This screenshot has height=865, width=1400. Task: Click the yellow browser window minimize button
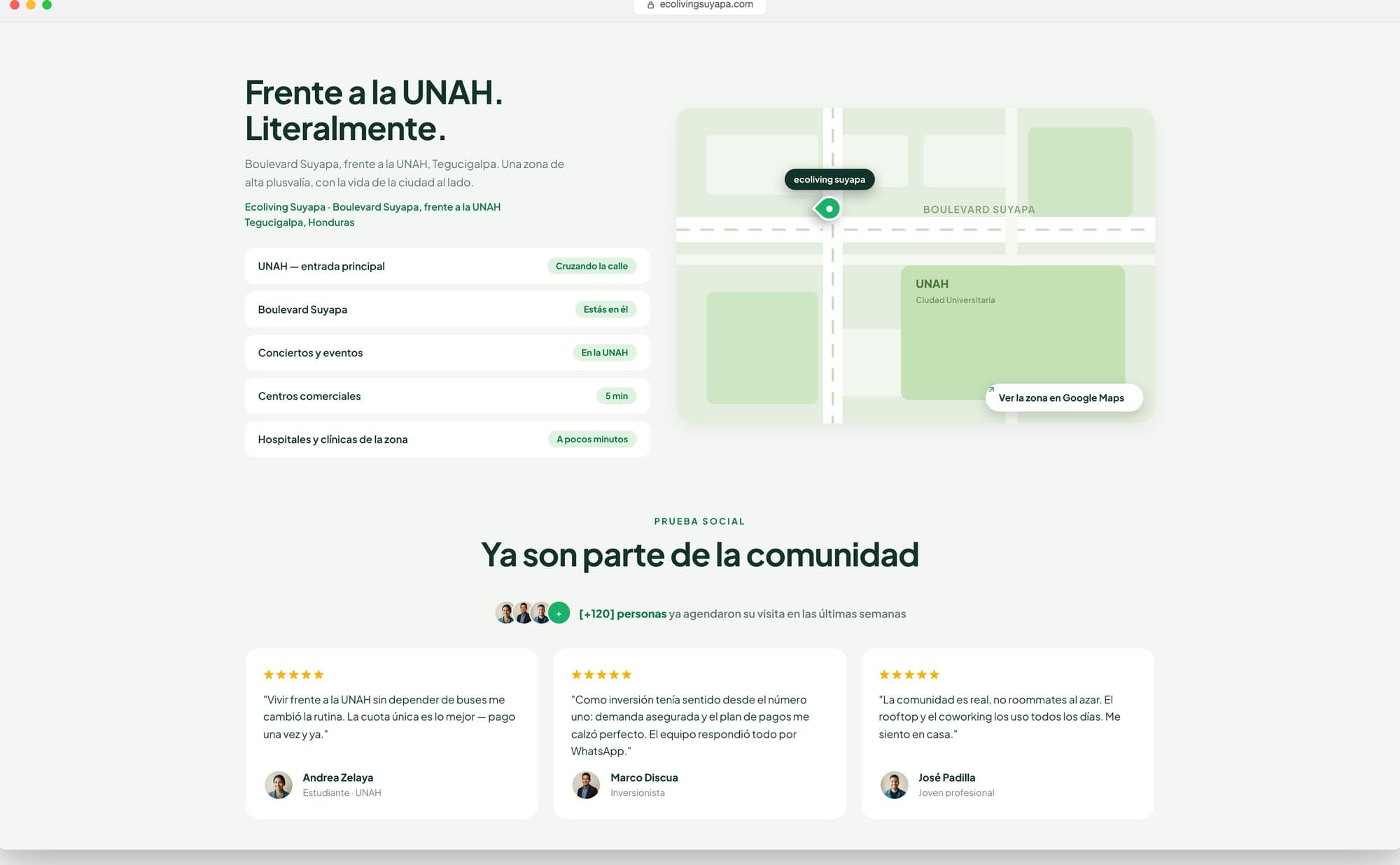[31, 4]
